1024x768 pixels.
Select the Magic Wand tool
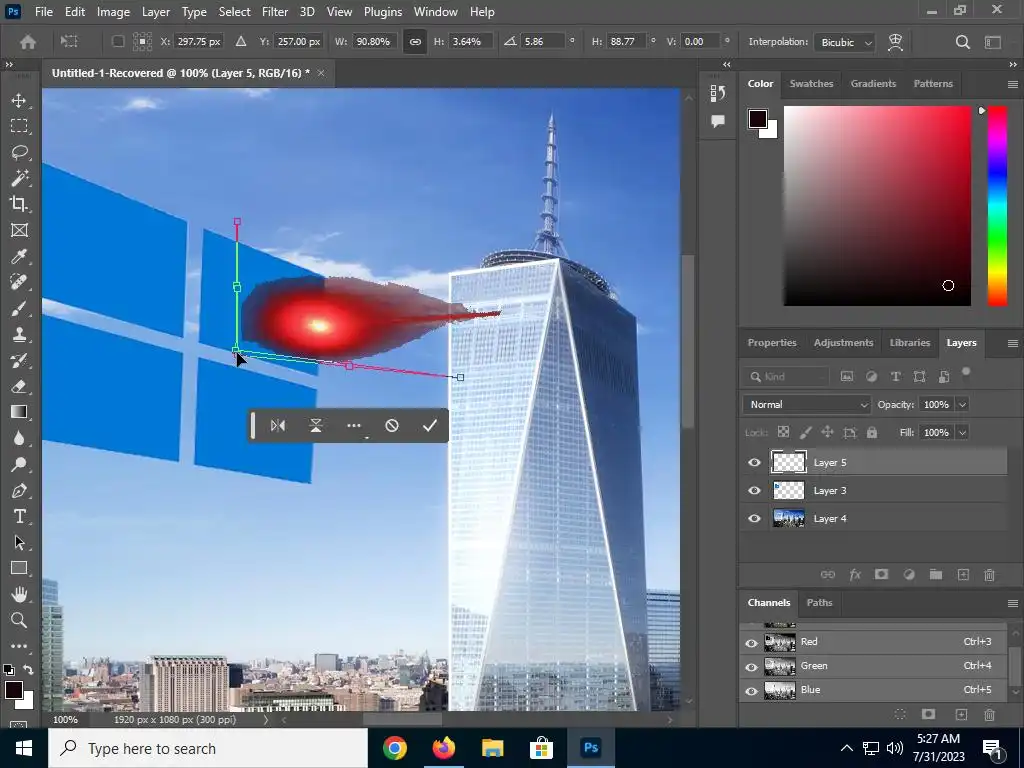19,178
